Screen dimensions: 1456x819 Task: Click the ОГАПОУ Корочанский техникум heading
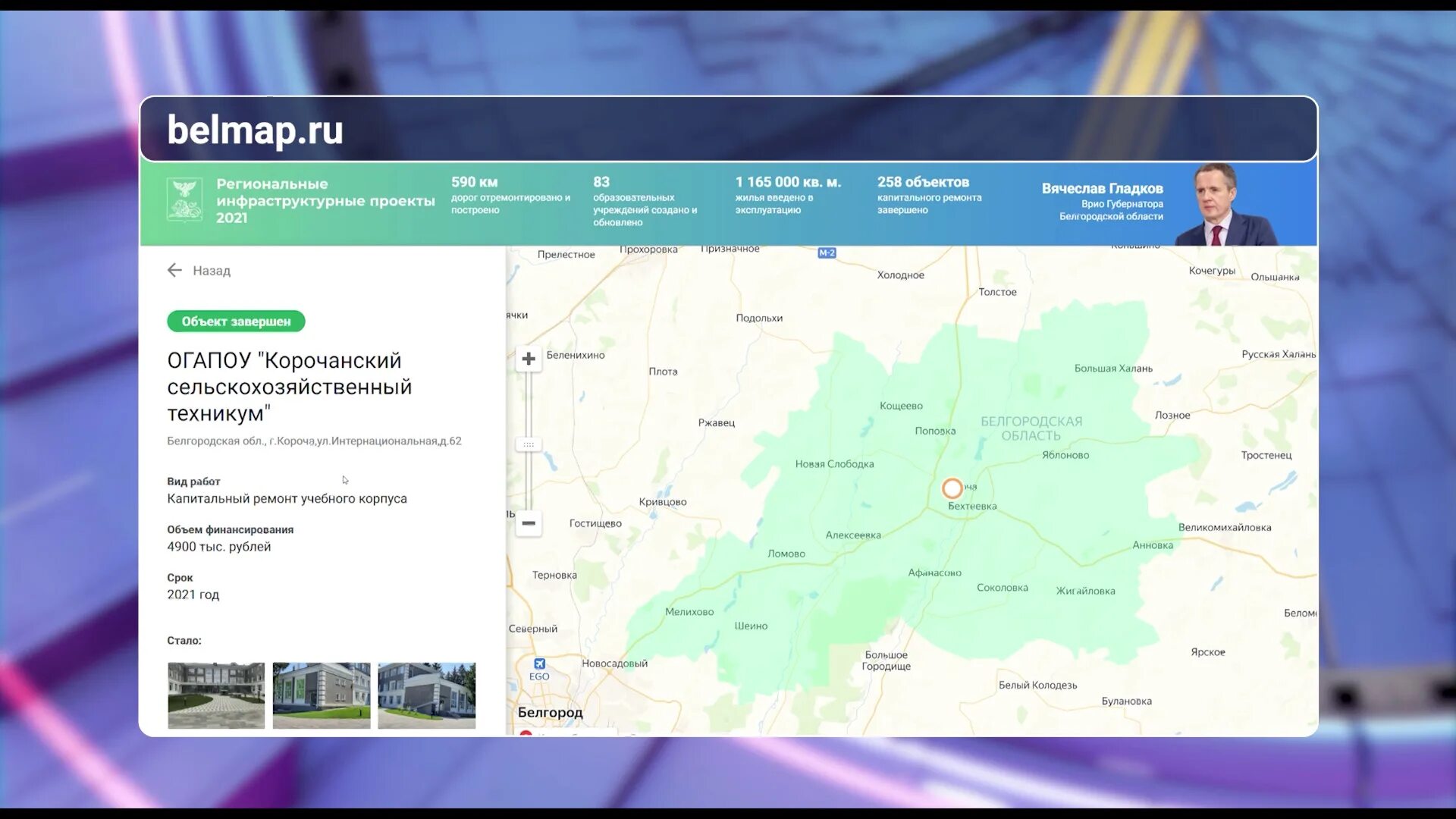point(290,387)
